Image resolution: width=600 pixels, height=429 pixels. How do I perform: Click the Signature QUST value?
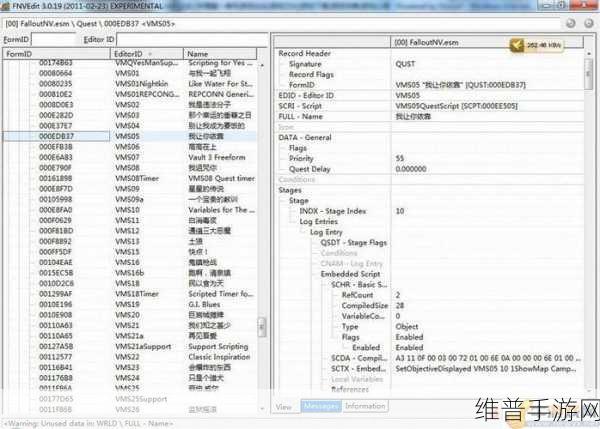point(405,64)
